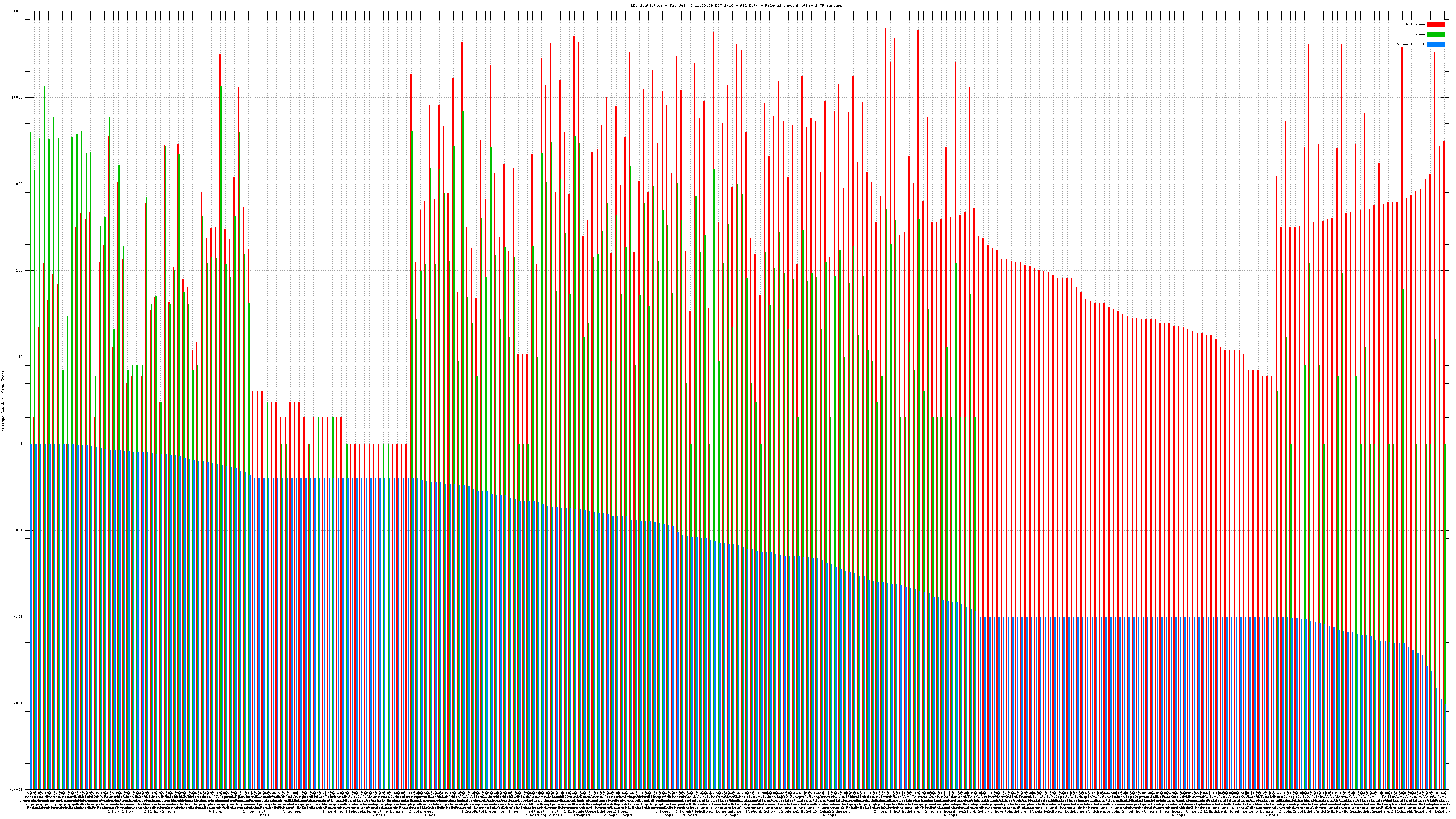Click the 0.0001 y-axis label
This screenshot has width=1456, height=819.
click(16, 789)
